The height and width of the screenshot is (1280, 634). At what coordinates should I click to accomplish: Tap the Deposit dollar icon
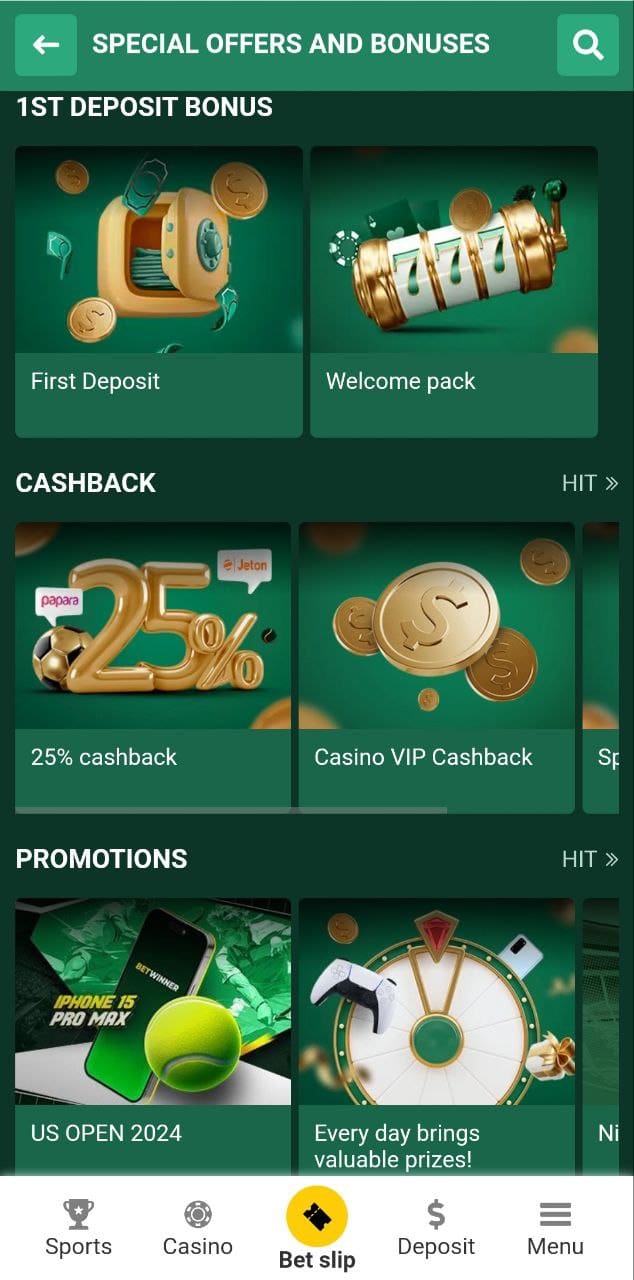pyautogui.click(x=436, y=1214)
